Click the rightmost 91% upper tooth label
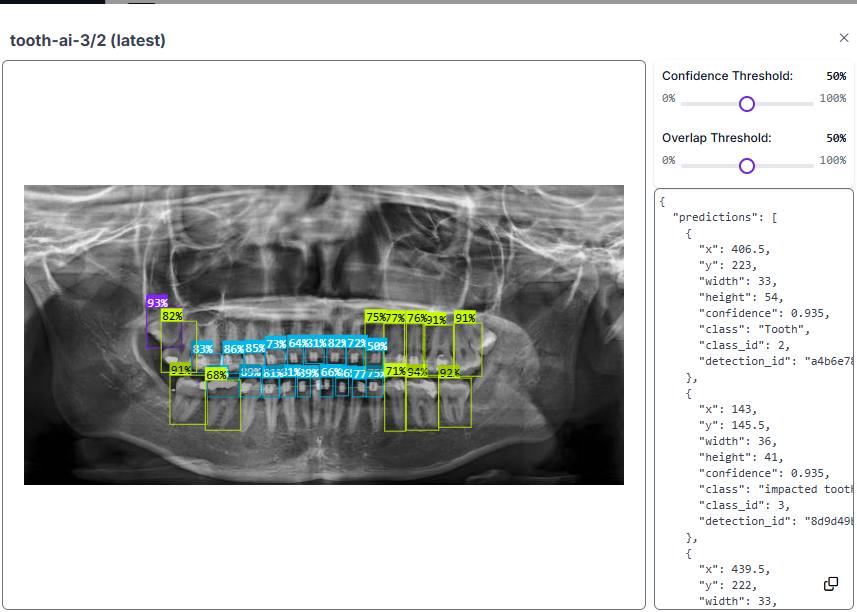Viewport: 857px width, 612px height. pos(465,317)
